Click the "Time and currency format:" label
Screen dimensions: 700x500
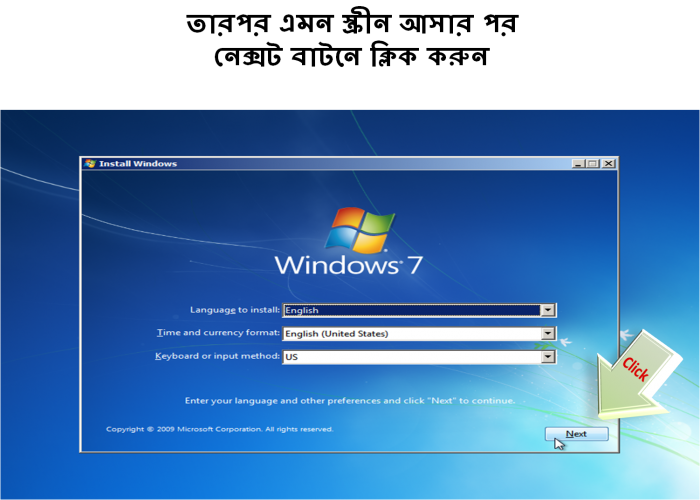coord(218,333)
